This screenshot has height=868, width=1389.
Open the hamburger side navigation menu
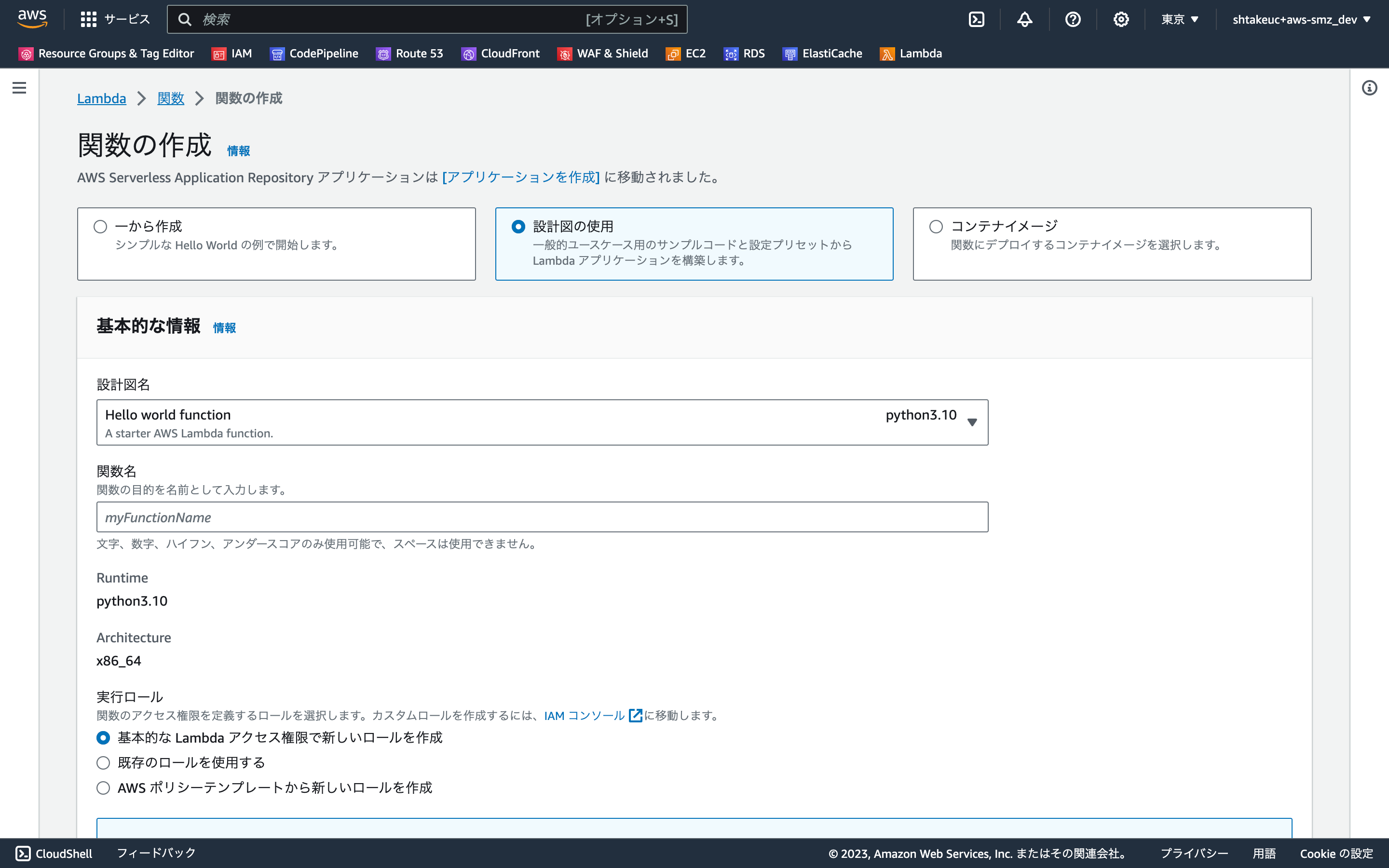(x=19, y=88)
